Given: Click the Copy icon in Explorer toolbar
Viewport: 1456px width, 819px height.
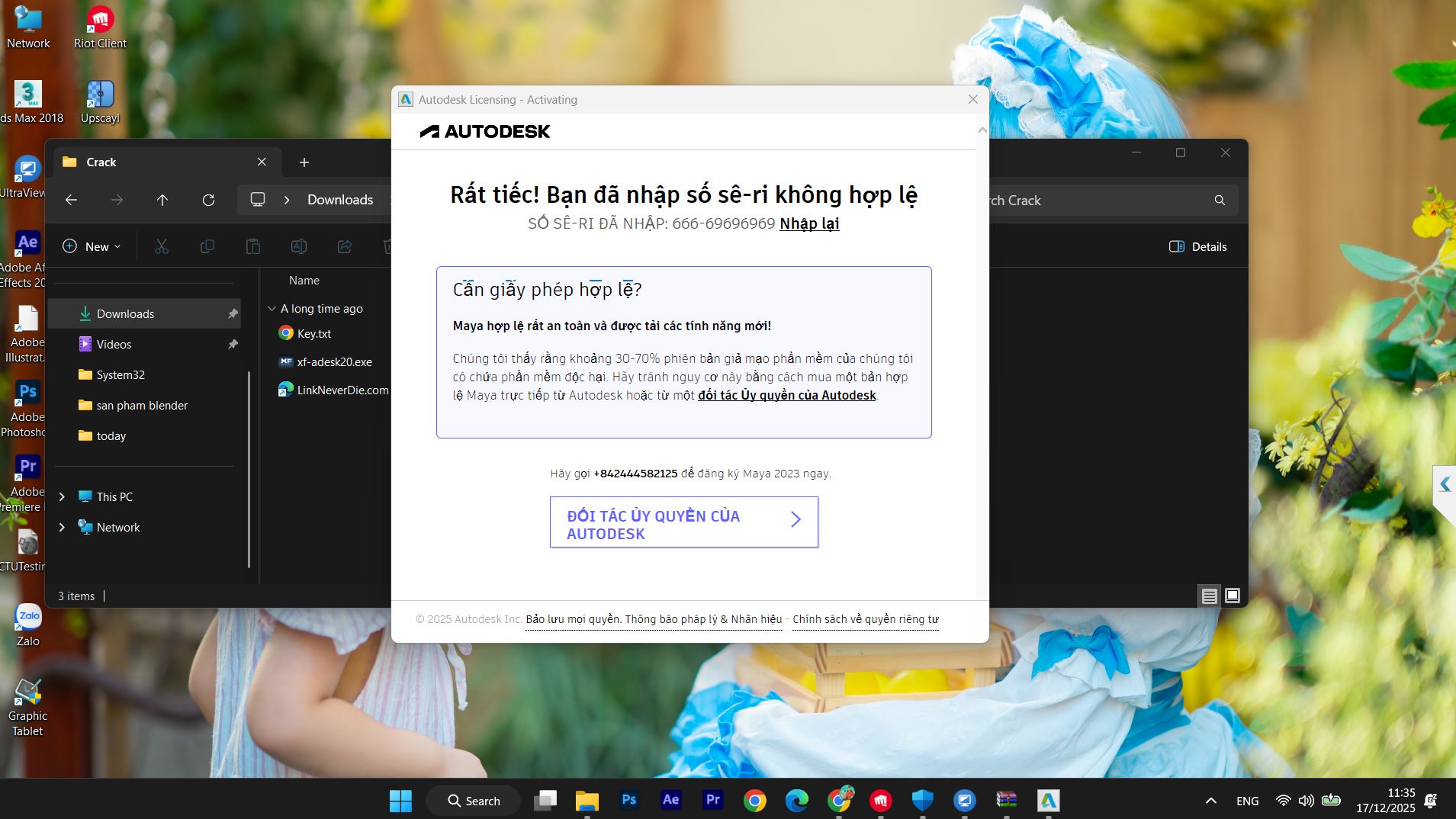Looking at the screenshot, I should click(207, 246).
